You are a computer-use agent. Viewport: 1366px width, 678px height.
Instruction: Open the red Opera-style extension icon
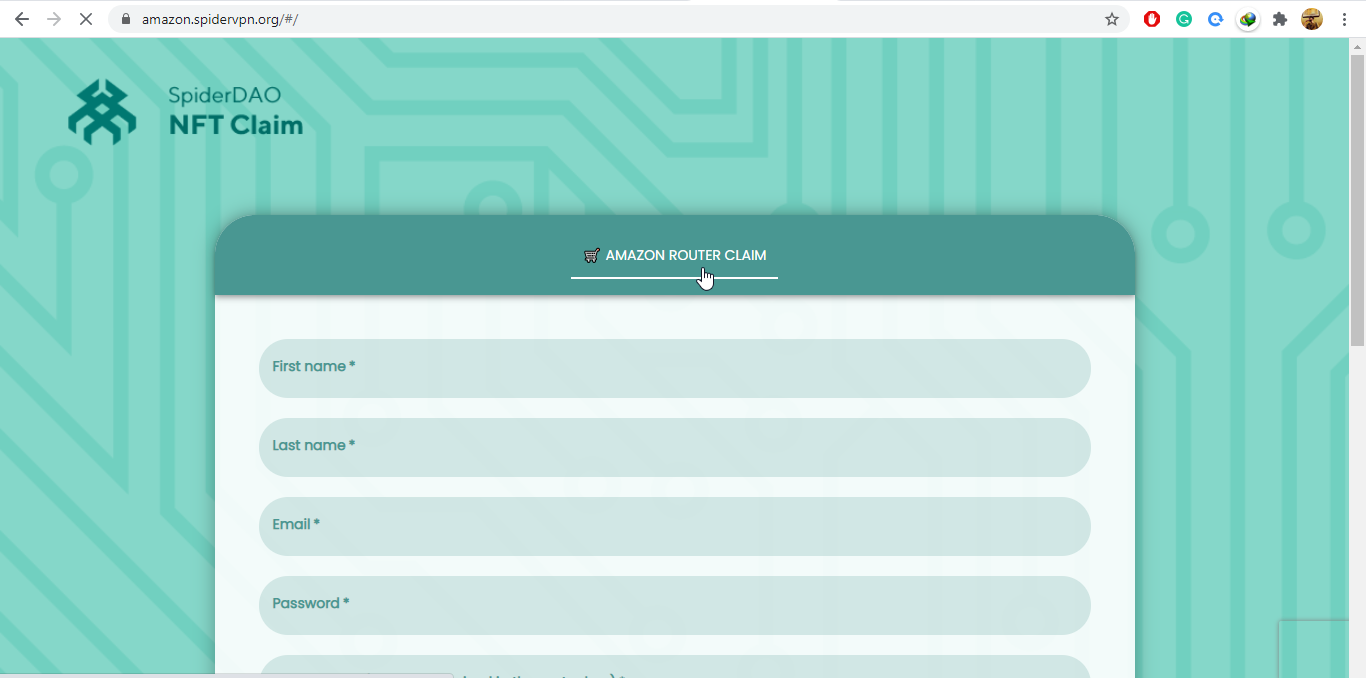tap(1152, 19)
